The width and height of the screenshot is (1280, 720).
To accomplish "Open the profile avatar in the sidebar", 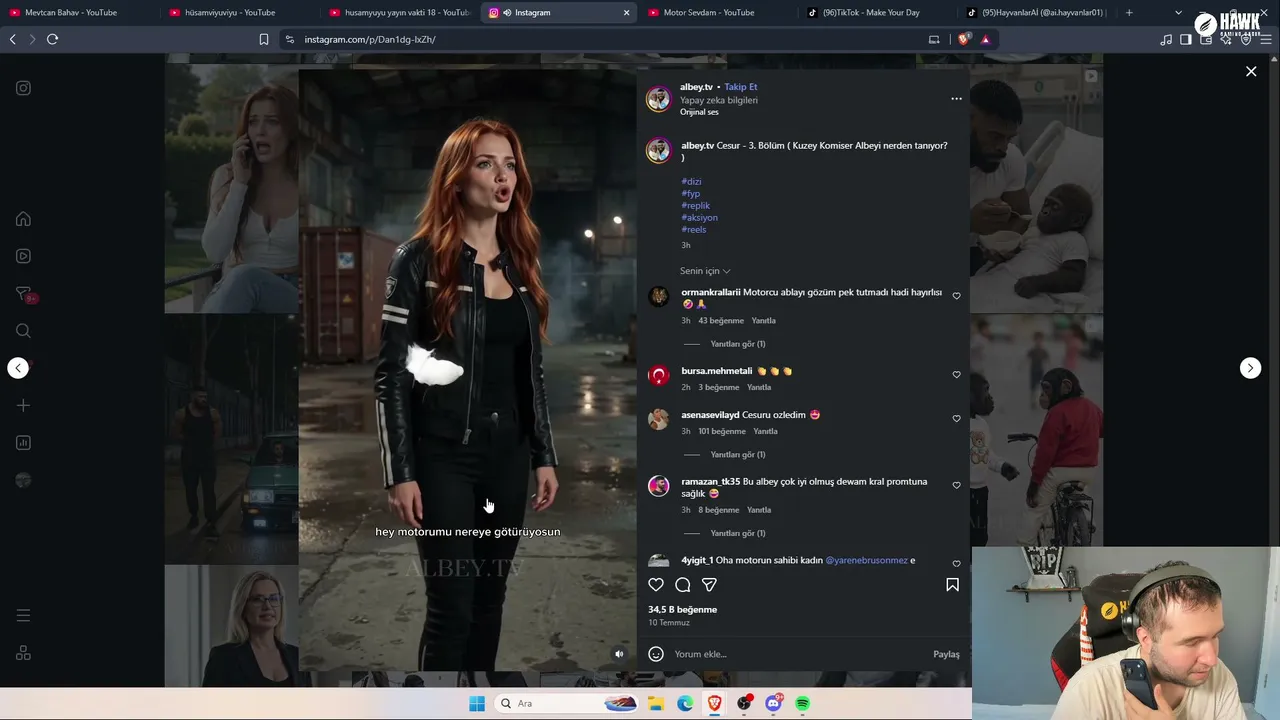I will click(x=23, y=480).
